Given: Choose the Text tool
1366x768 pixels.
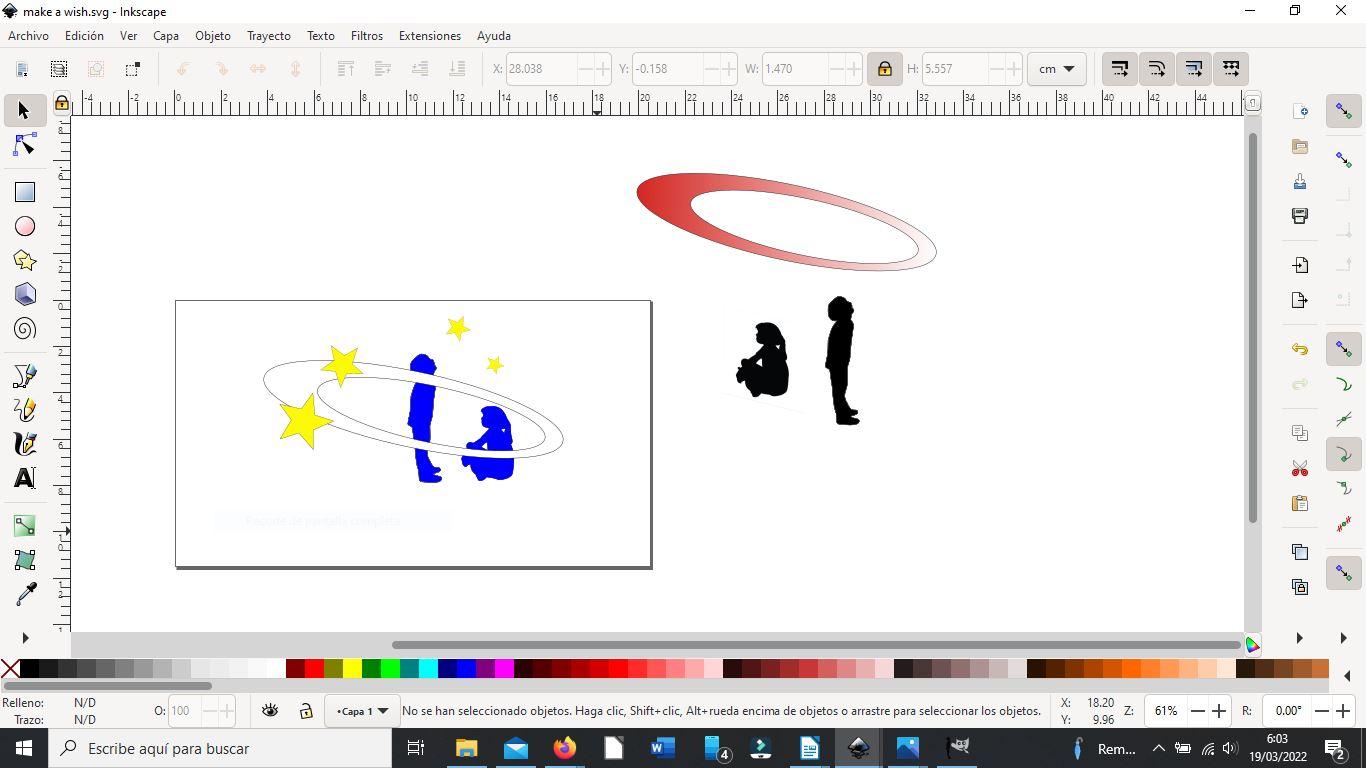Looking at the screenshot, I should pos(24,478).
